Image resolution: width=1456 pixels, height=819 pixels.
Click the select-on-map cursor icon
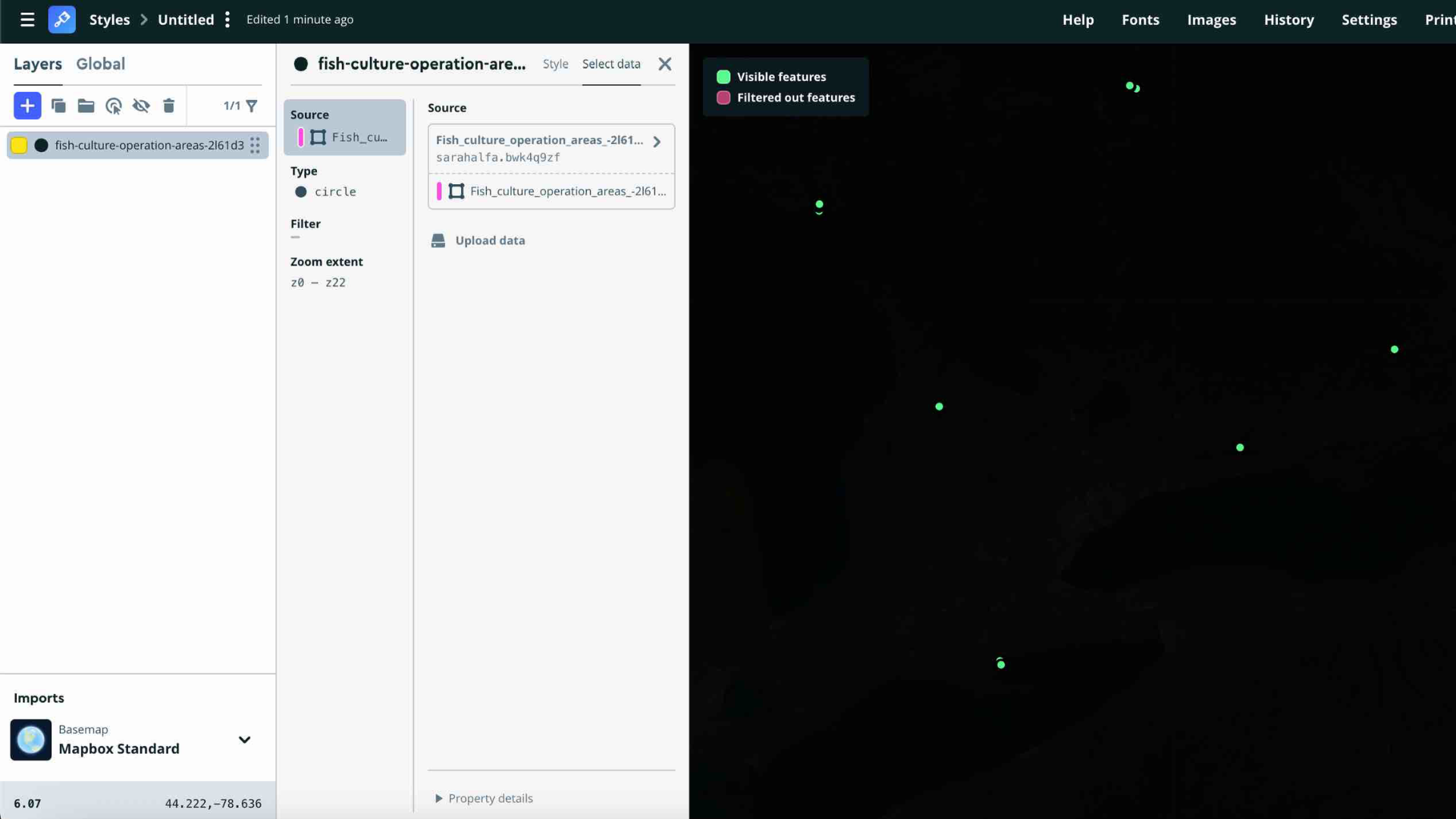pos(114,106)
